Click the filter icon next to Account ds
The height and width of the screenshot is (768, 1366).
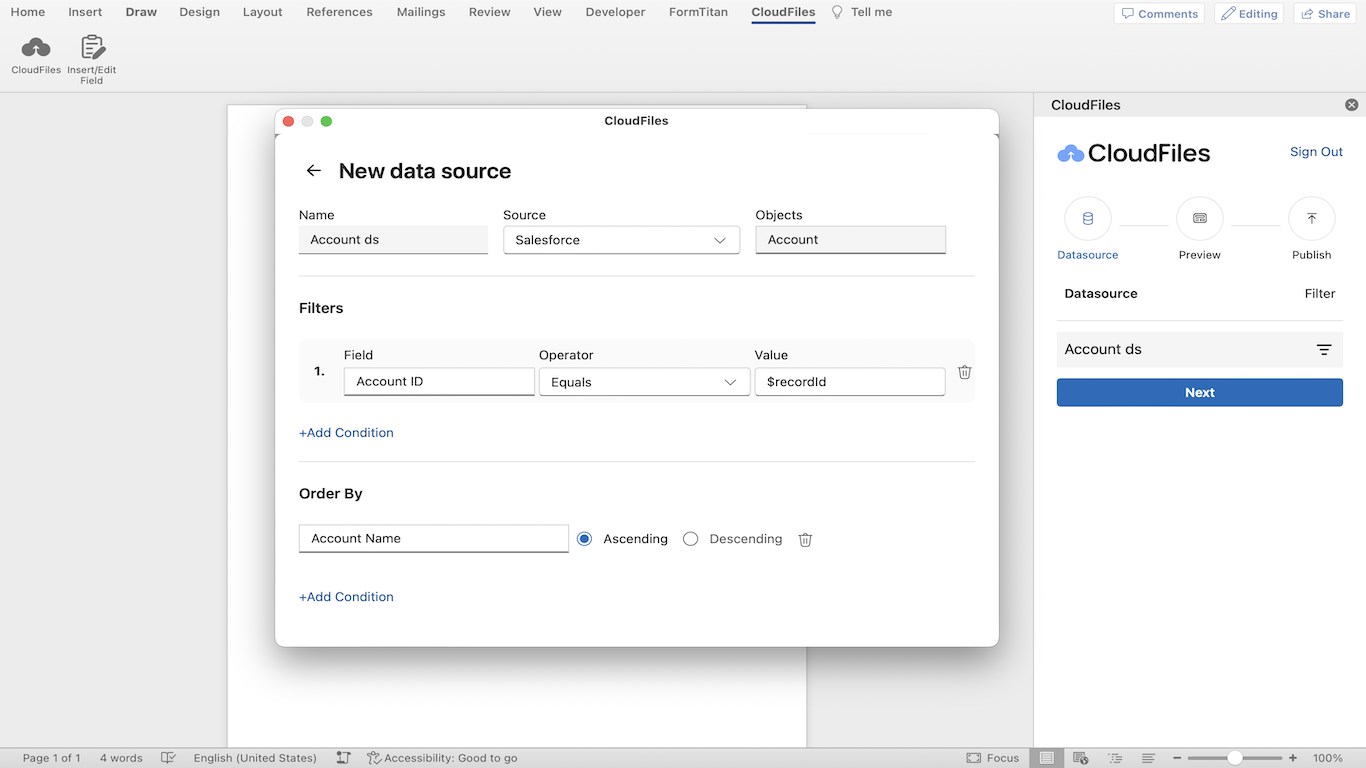pos(1323,350)
